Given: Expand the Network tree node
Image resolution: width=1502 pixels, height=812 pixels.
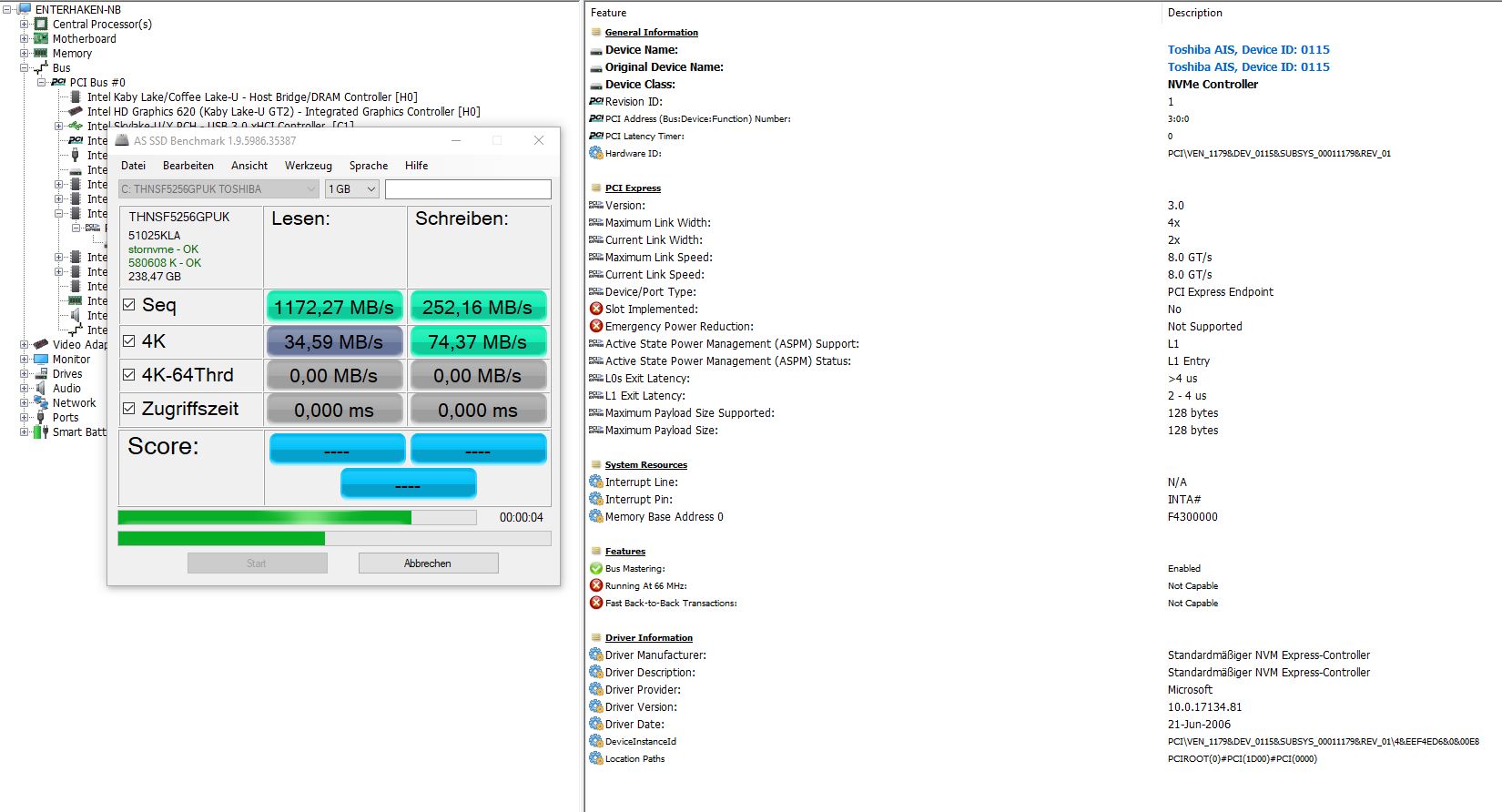Looking at the screenshot, I should [x=25, y=402].
